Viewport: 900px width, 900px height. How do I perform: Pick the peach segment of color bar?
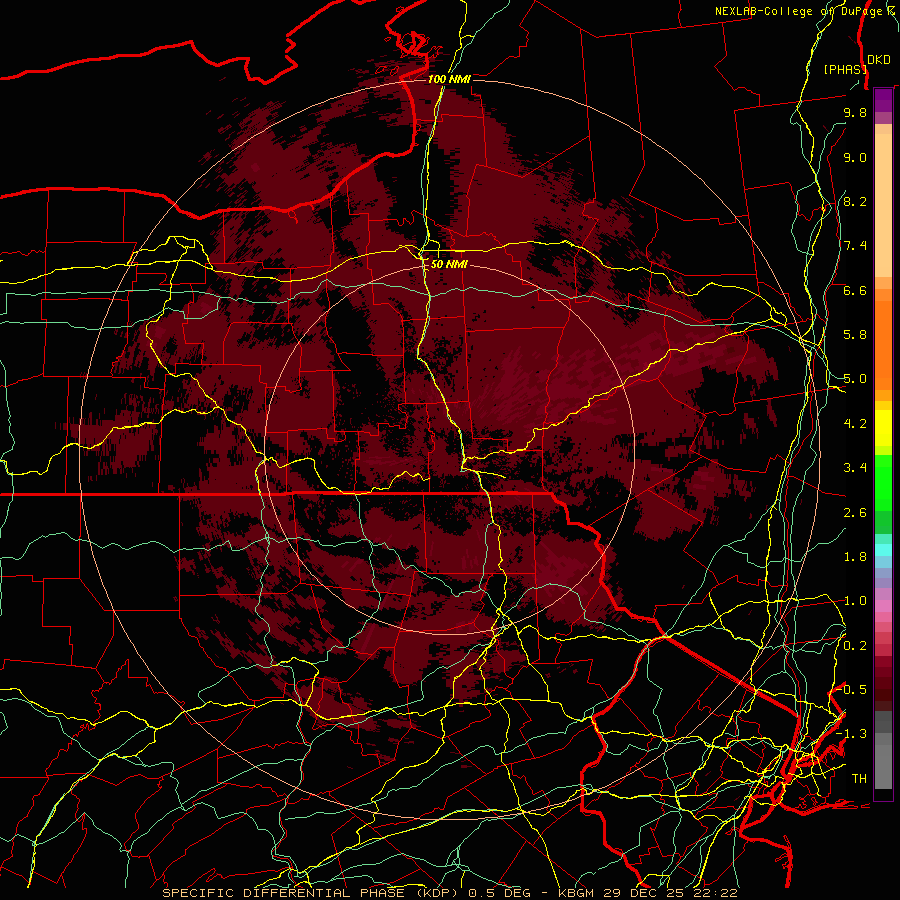883,205
